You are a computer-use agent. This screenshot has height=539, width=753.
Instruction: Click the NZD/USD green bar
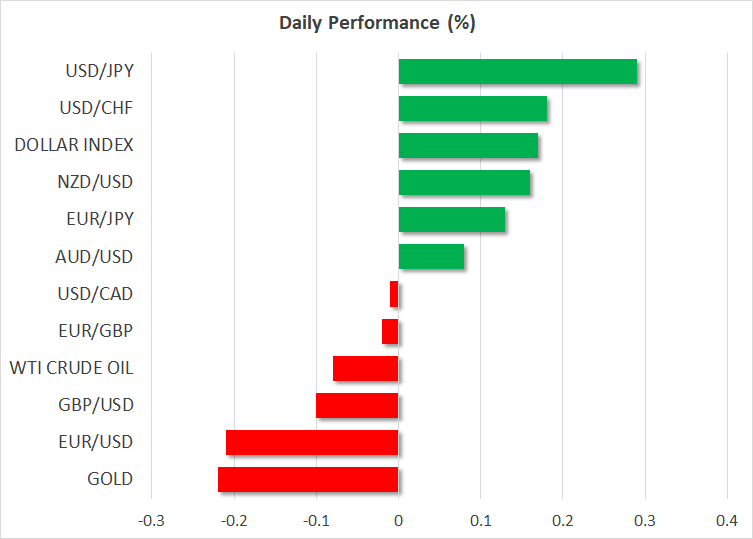tap(464, 182)
